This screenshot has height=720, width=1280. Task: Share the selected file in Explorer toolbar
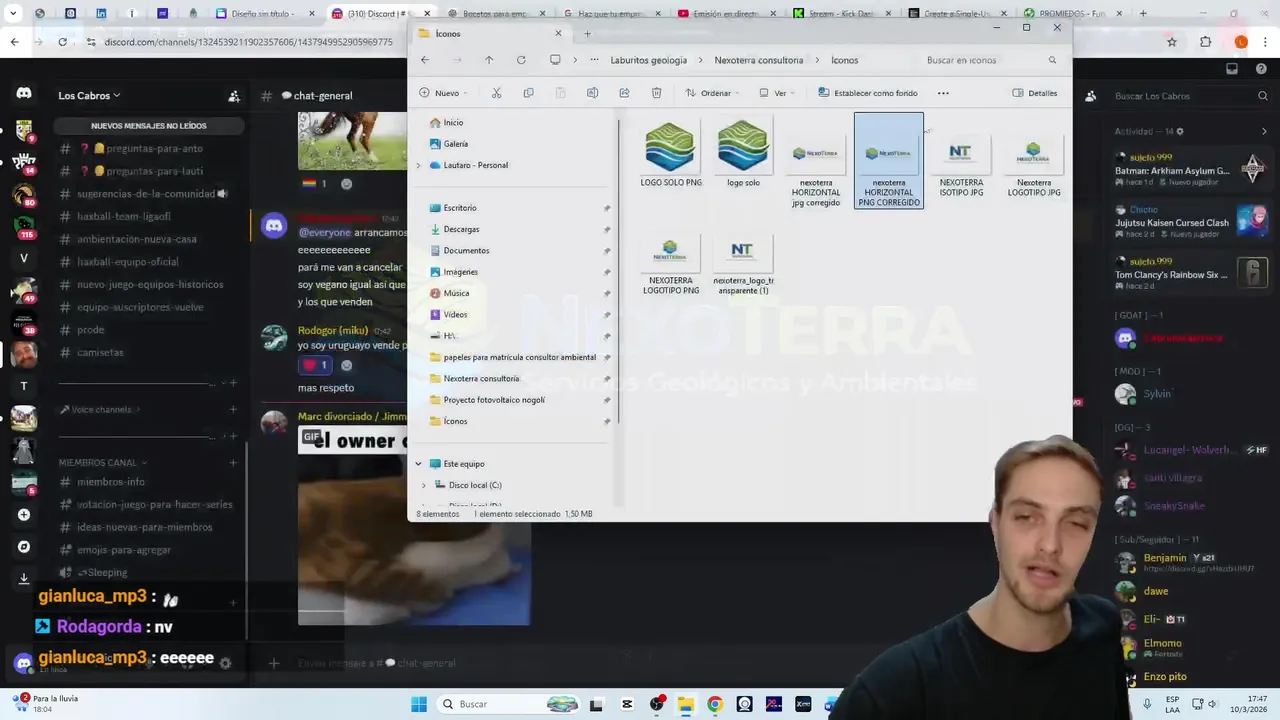click(x=624, y=93)
